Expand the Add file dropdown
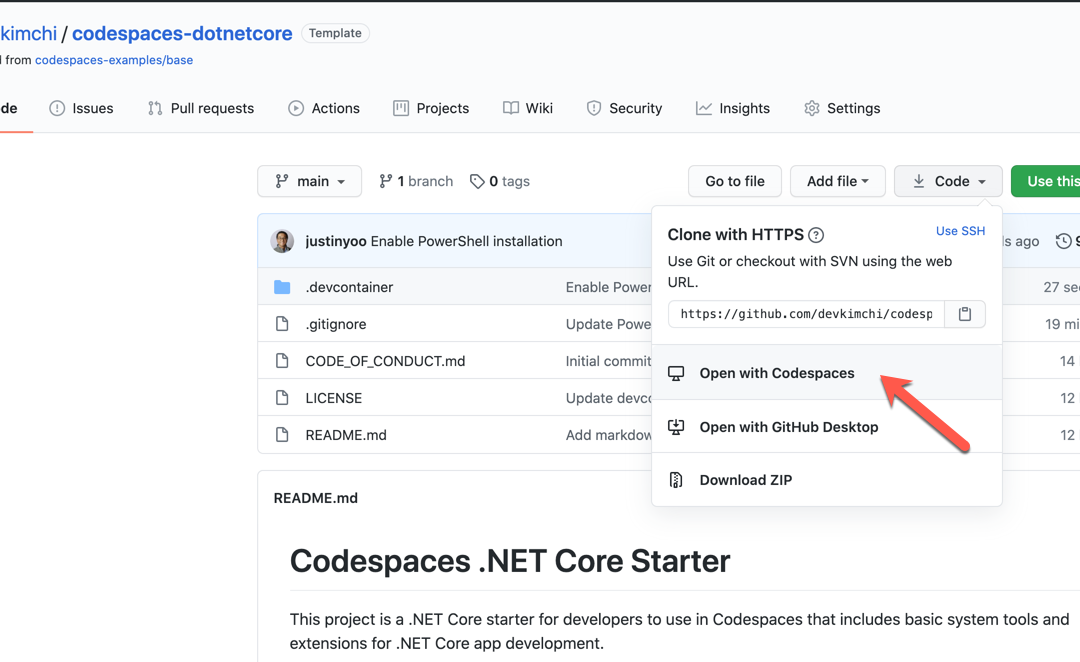Screen dimensions: 1080x662 (x=838, y=181)
